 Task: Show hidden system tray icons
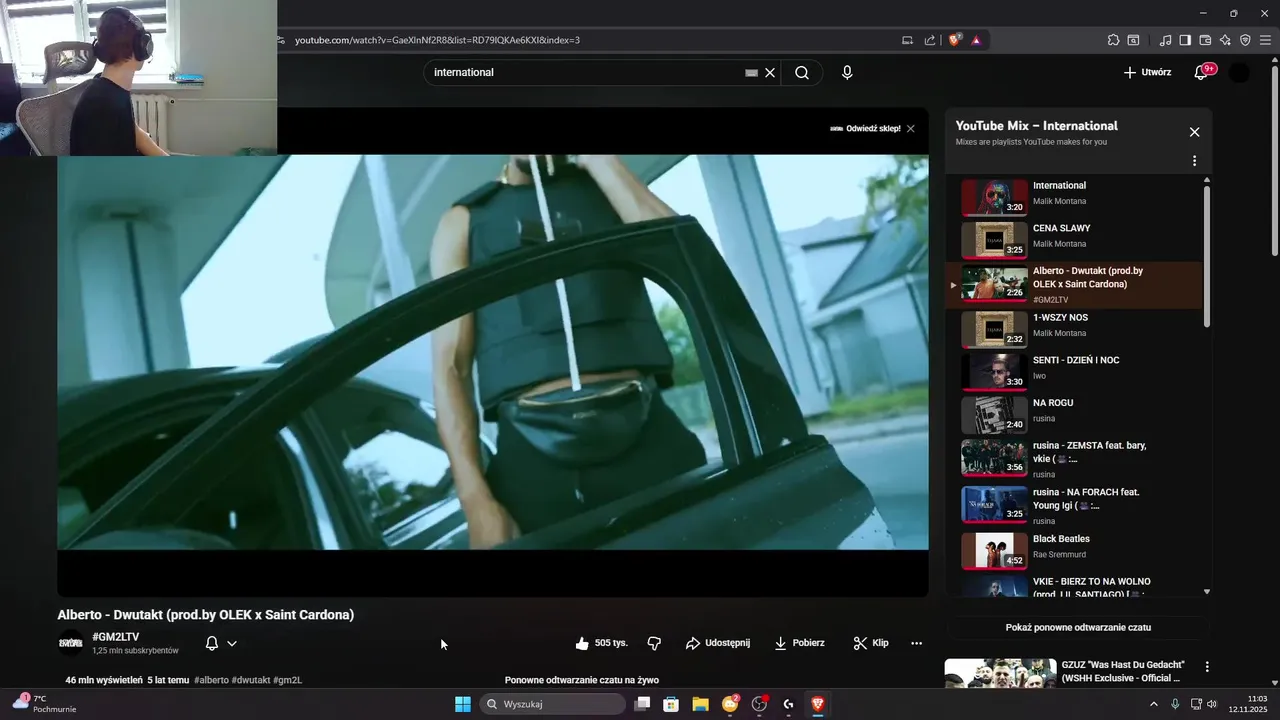point(1154,704)
